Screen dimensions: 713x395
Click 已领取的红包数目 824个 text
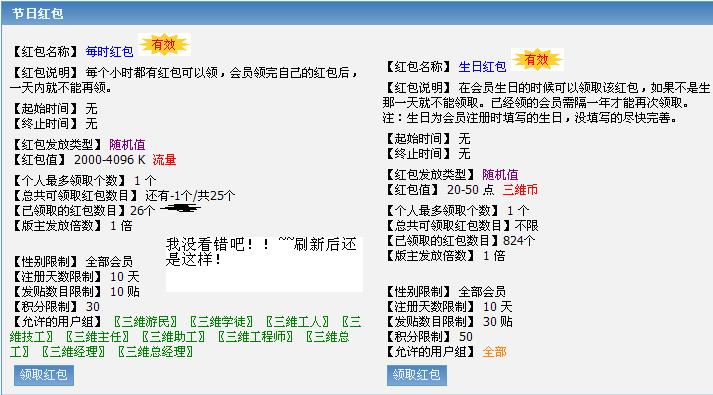(460, 241)
